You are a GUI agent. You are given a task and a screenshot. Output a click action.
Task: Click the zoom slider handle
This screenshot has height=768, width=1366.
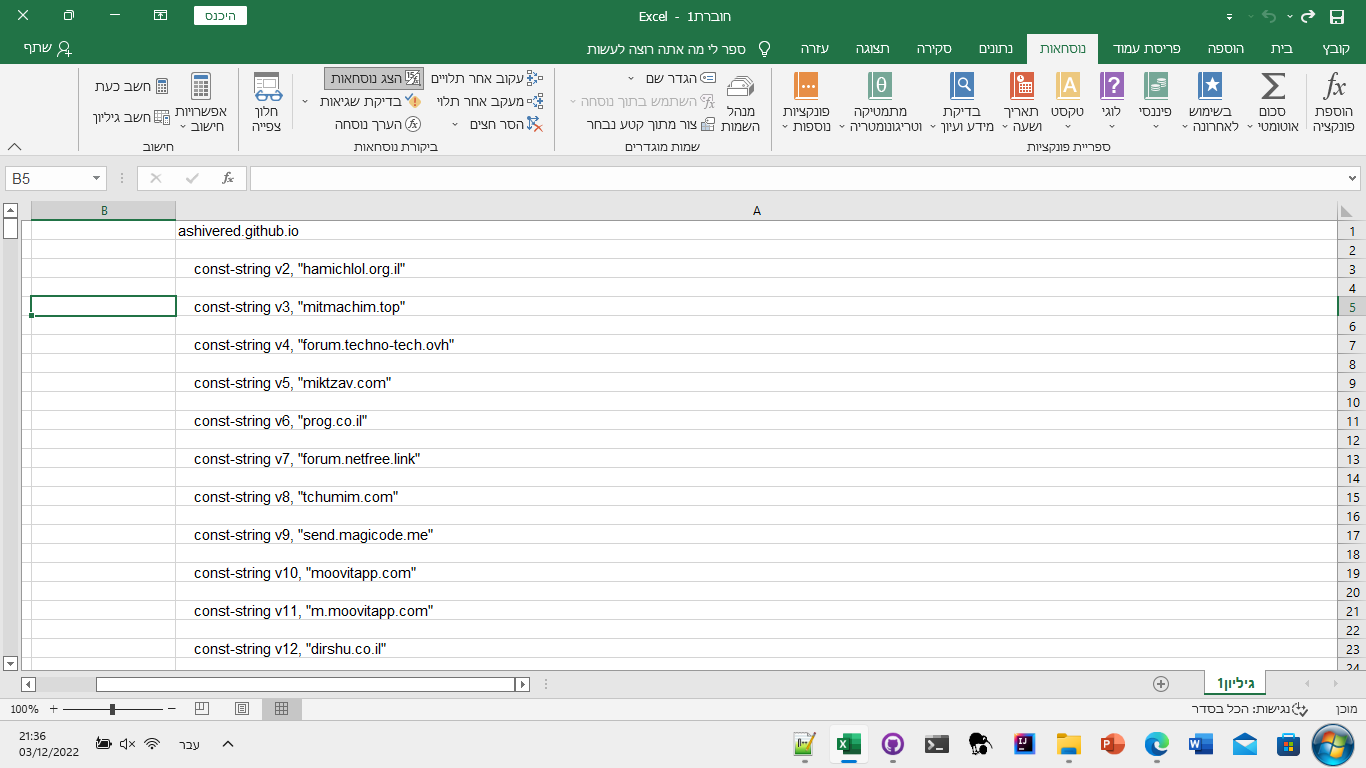[112, 709]
